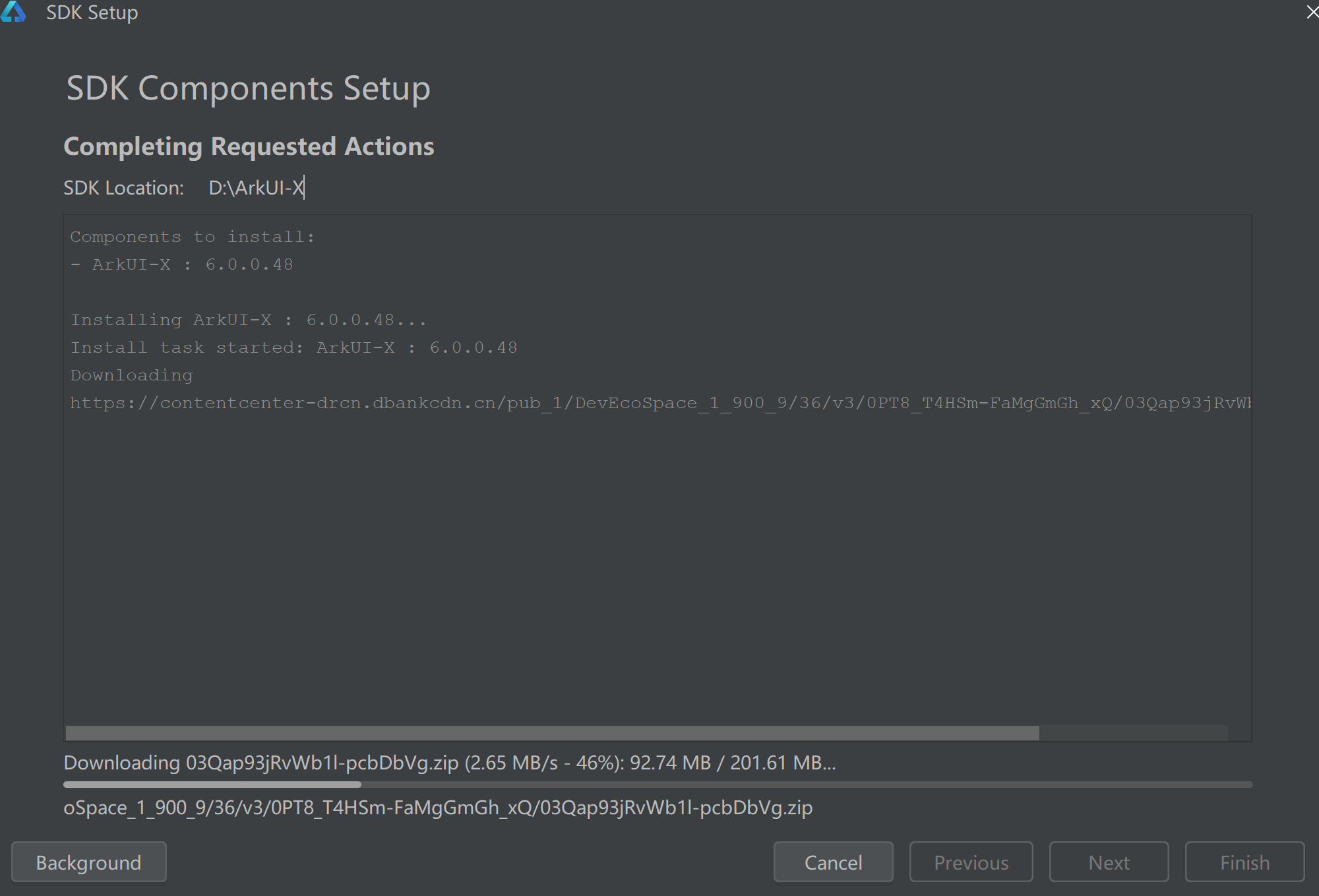The image size is (1319, 896).
Task: Close the SDK Setup dialog
Action: (x=1312, y=12)
